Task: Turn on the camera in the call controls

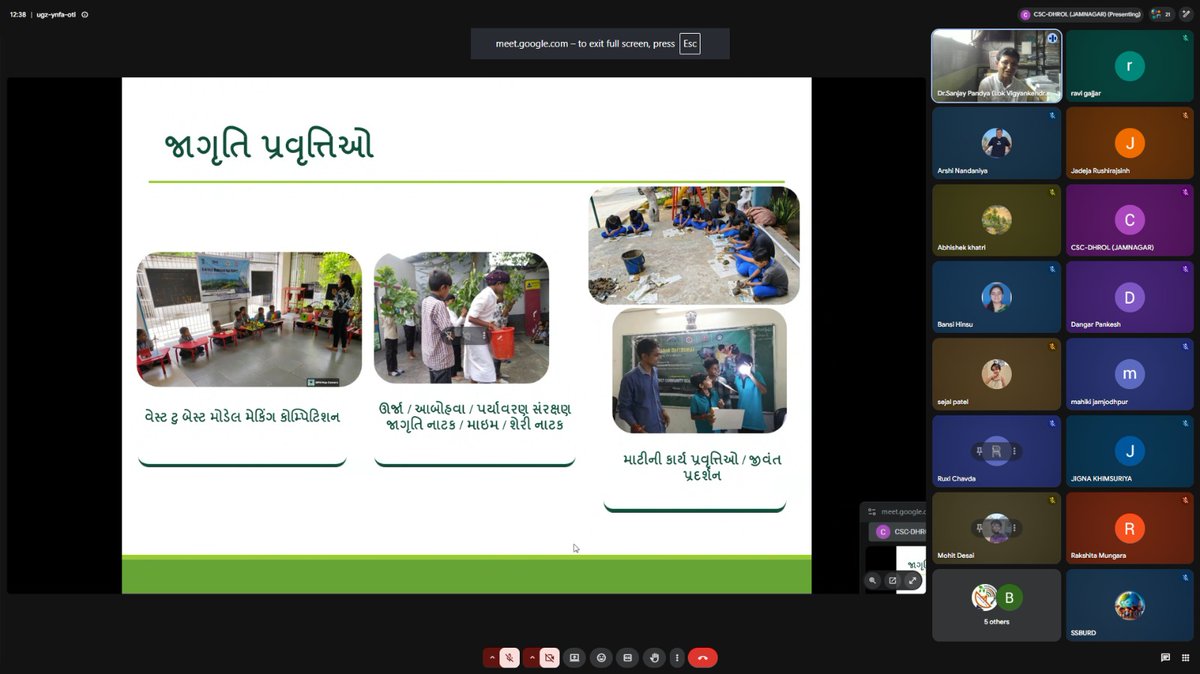Action: [x=549, y=658]
